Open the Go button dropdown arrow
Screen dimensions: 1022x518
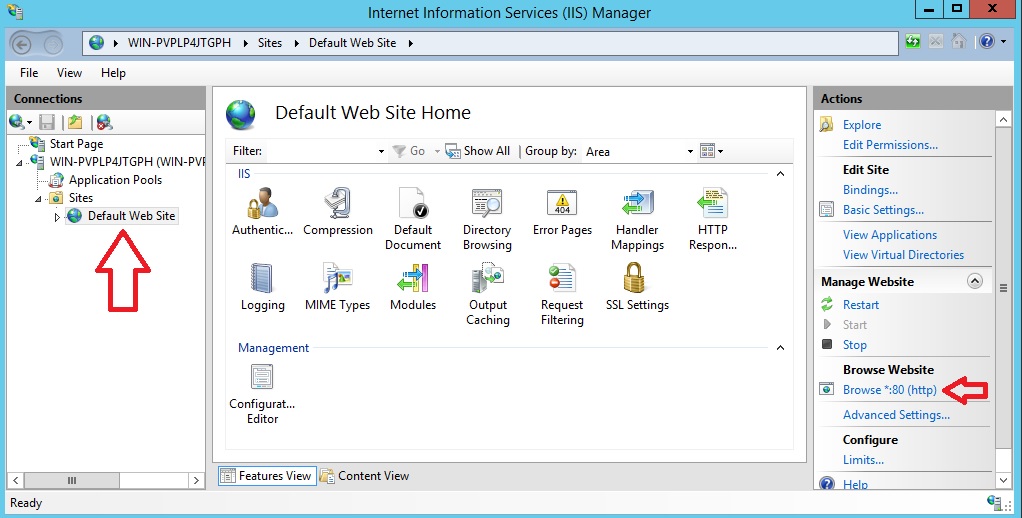point(437,151)
